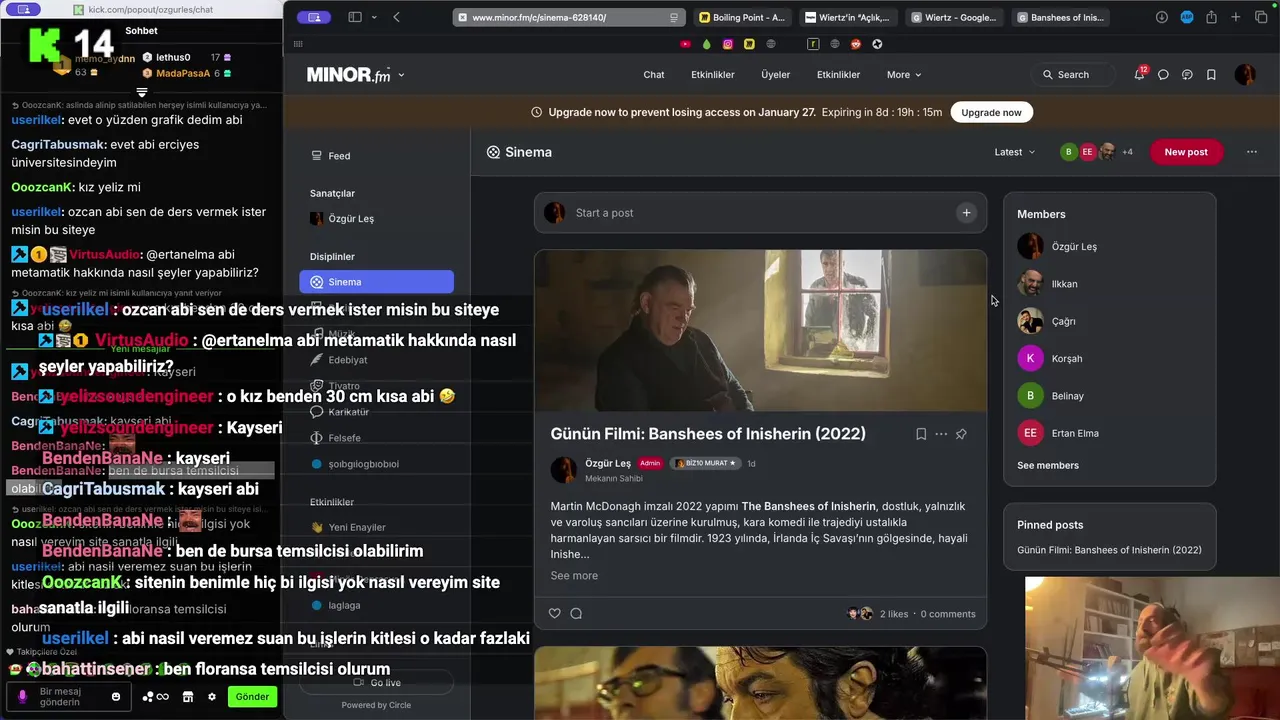Toggle the browser sidebar icon
The image size is (1280, 720).
pyautogui.click(x=355, y=17)
